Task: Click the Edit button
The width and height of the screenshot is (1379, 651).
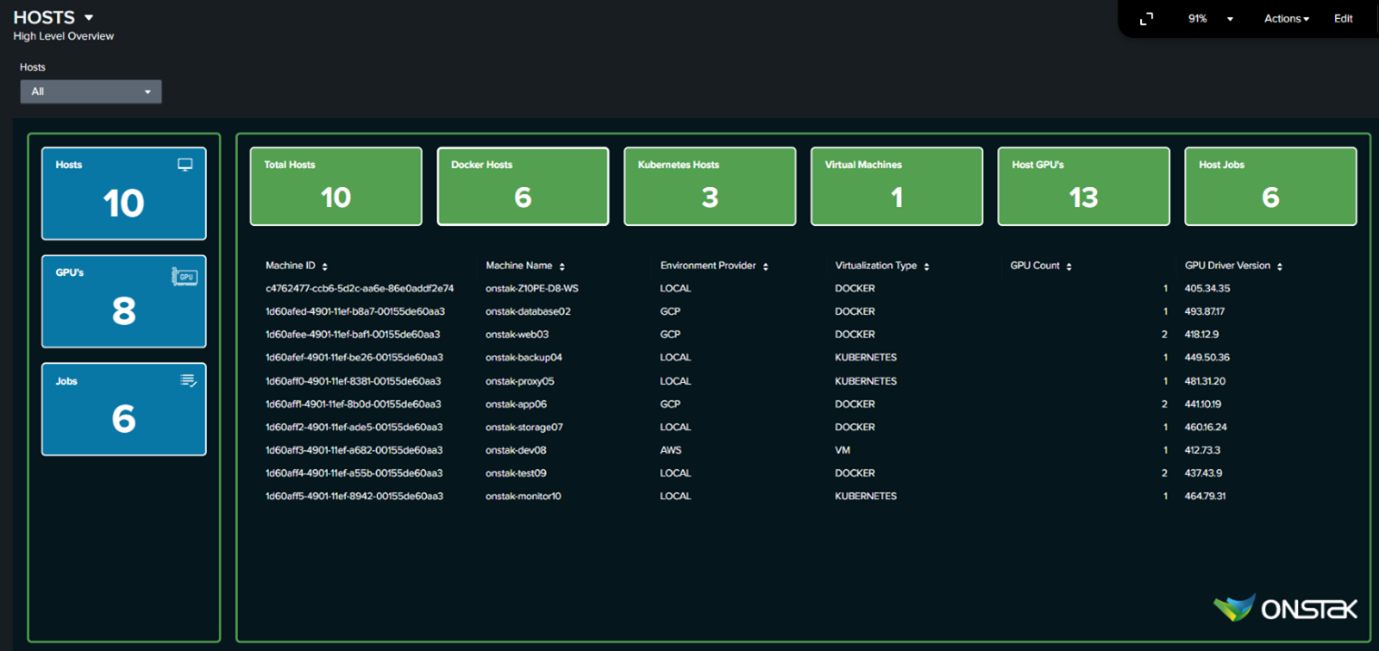Action: tap(1343, 19)
